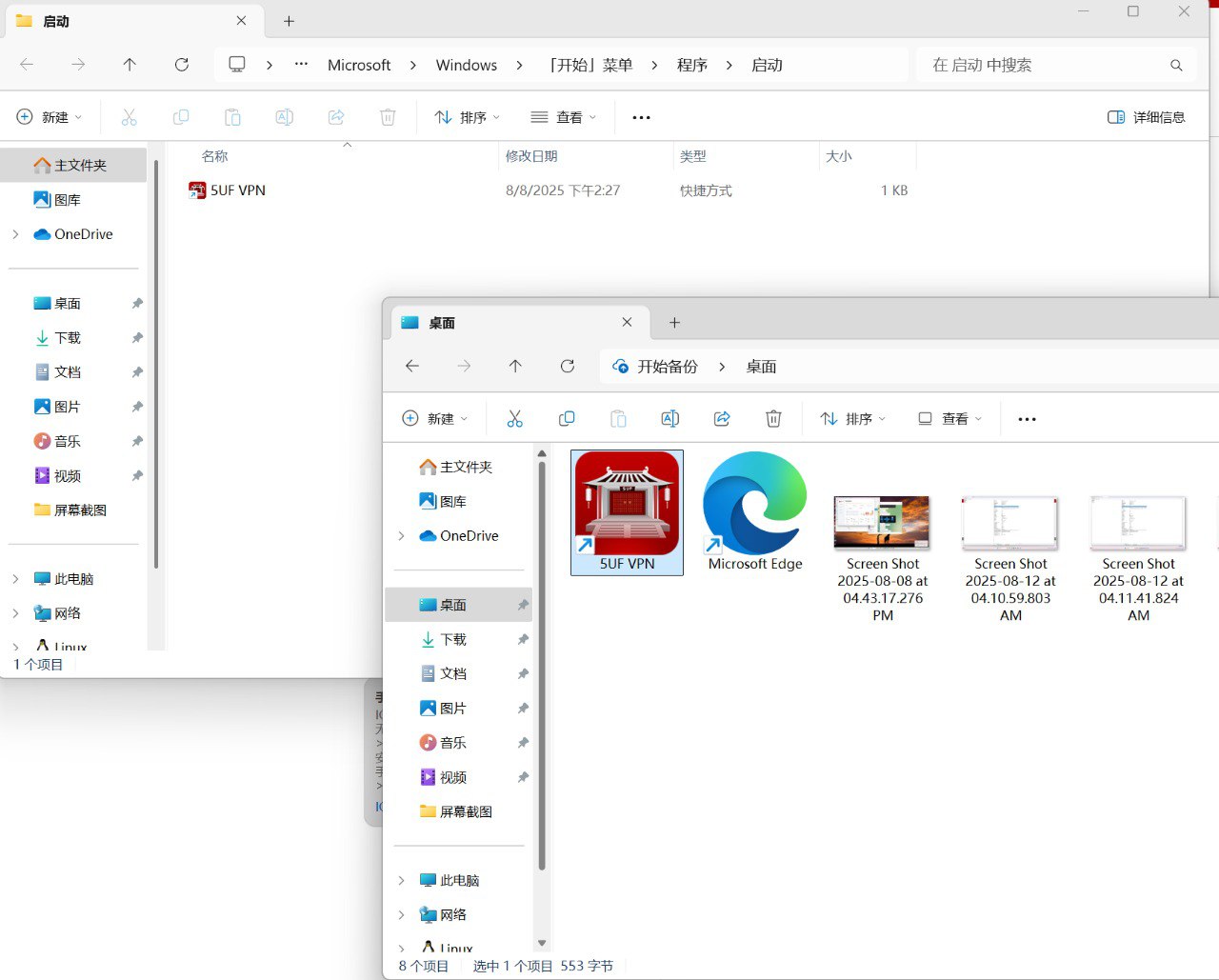
Task: Click the rename icon in desktop window toolbar
Action: (x=669, y=419)
